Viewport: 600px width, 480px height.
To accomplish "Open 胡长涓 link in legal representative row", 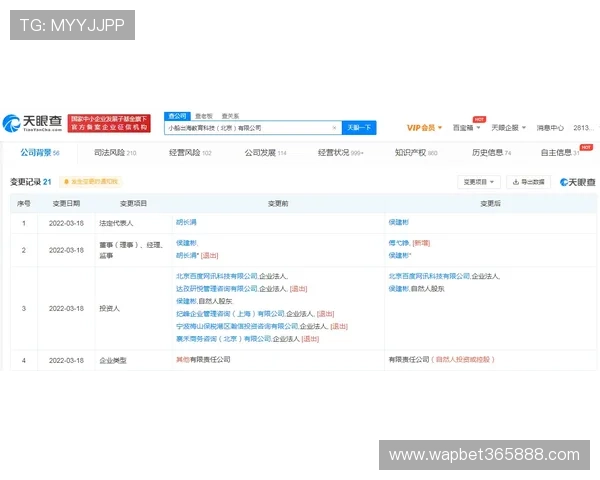I will click(x=186, y=222).
